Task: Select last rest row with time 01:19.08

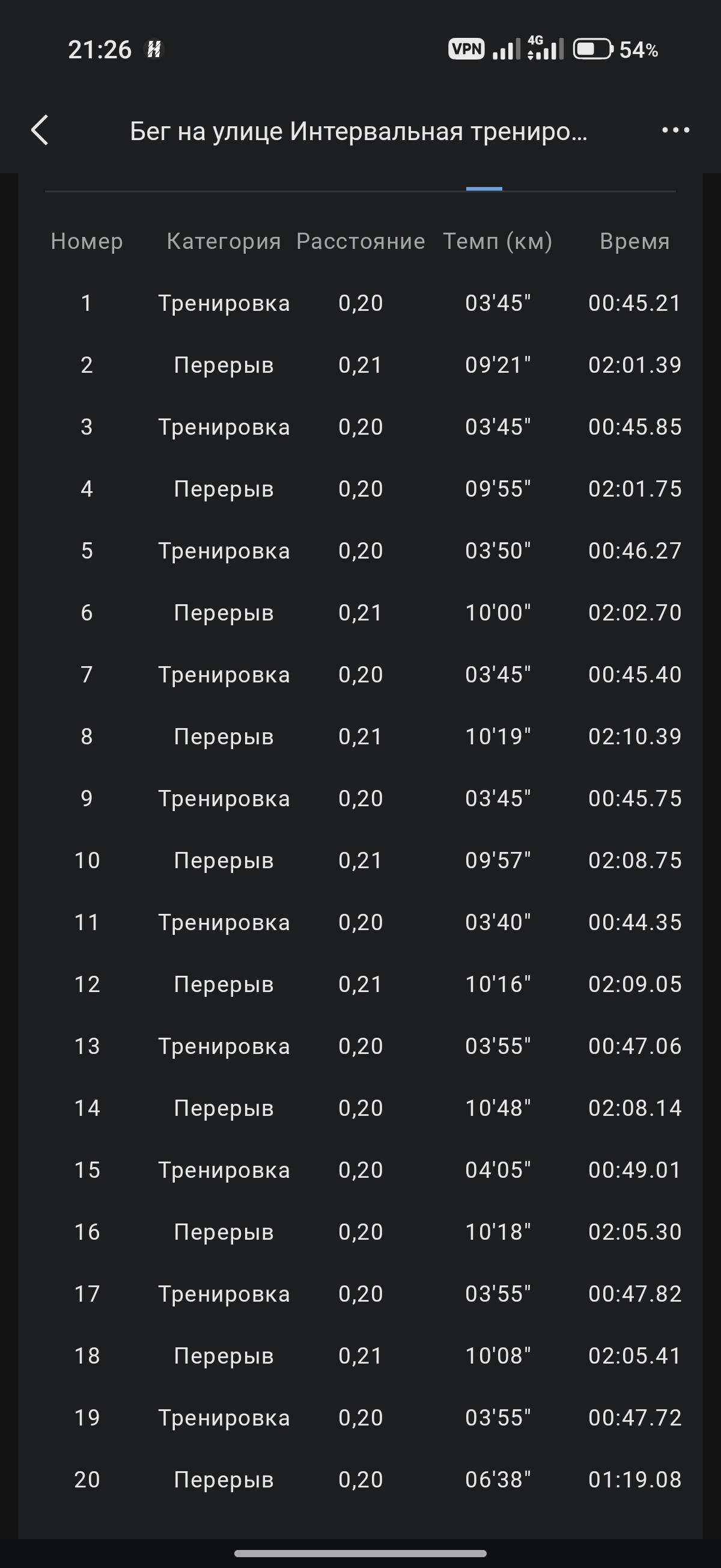Action: (x=360, y=1480)
